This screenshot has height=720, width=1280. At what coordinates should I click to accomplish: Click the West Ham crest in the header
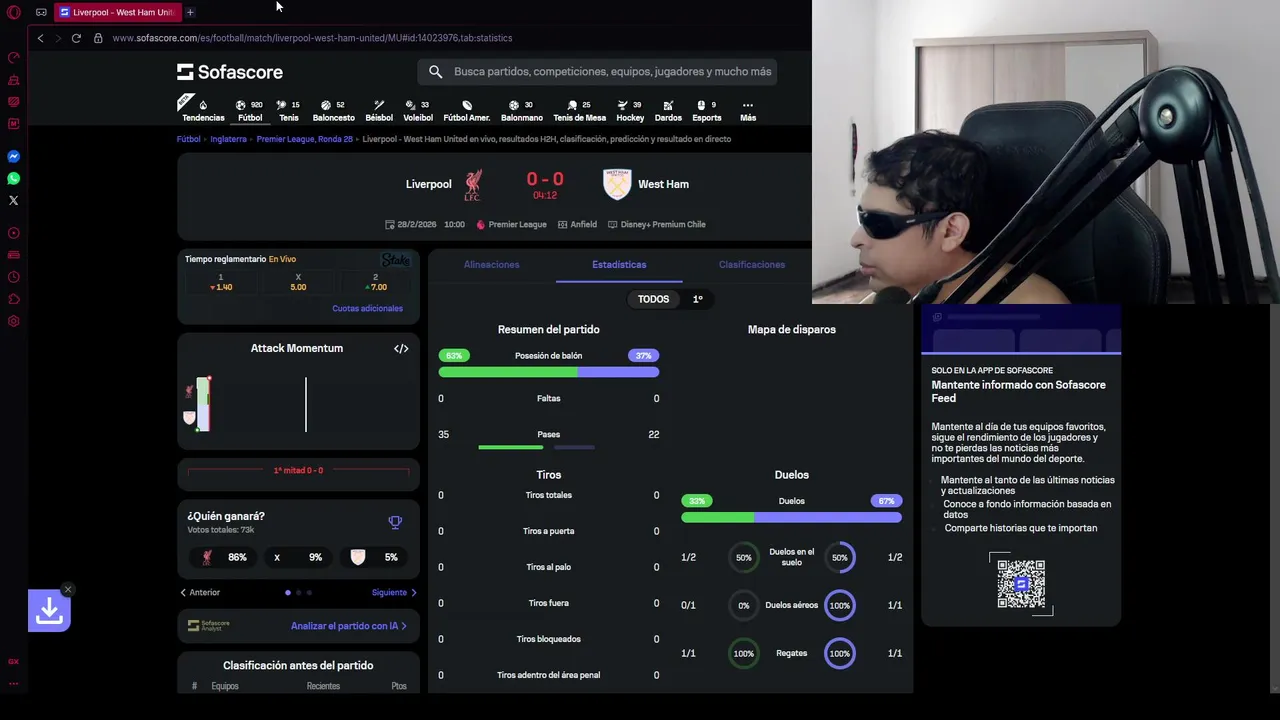(x=617, y=184)
